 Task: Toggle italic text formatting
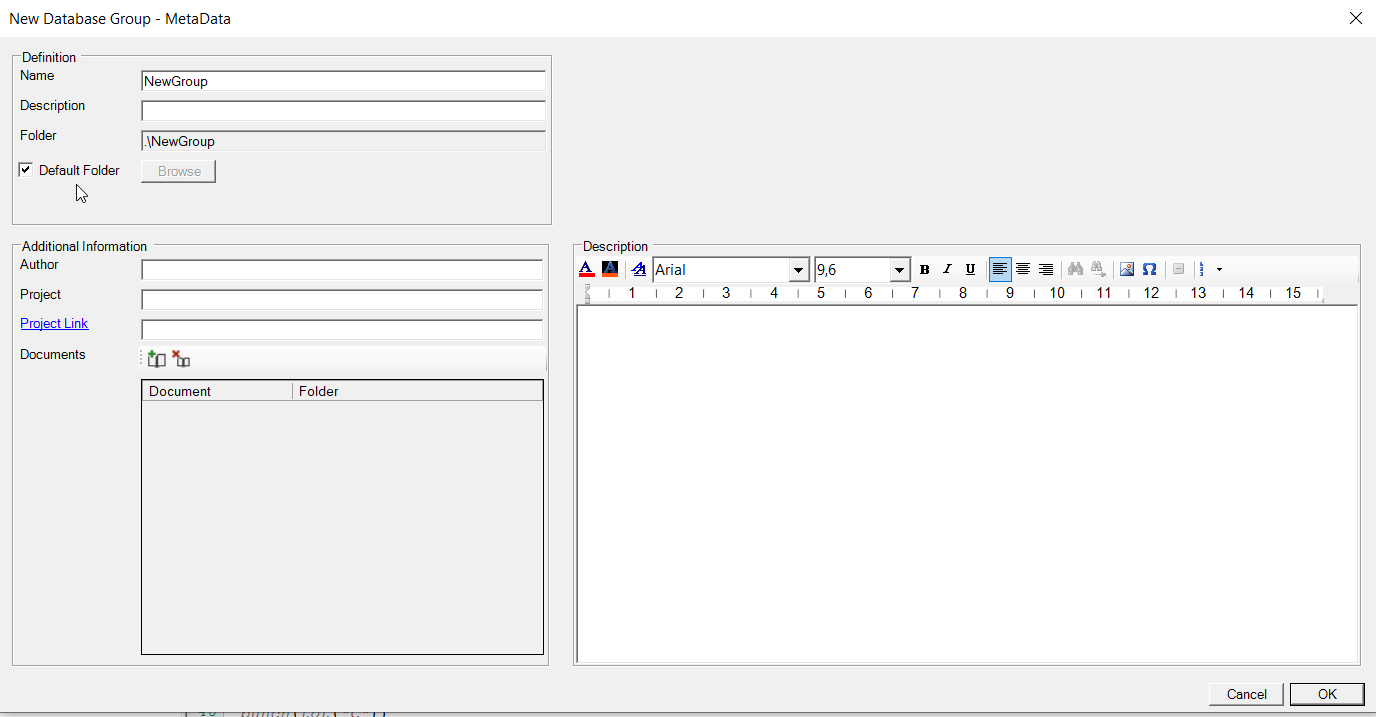coord(947,270)
